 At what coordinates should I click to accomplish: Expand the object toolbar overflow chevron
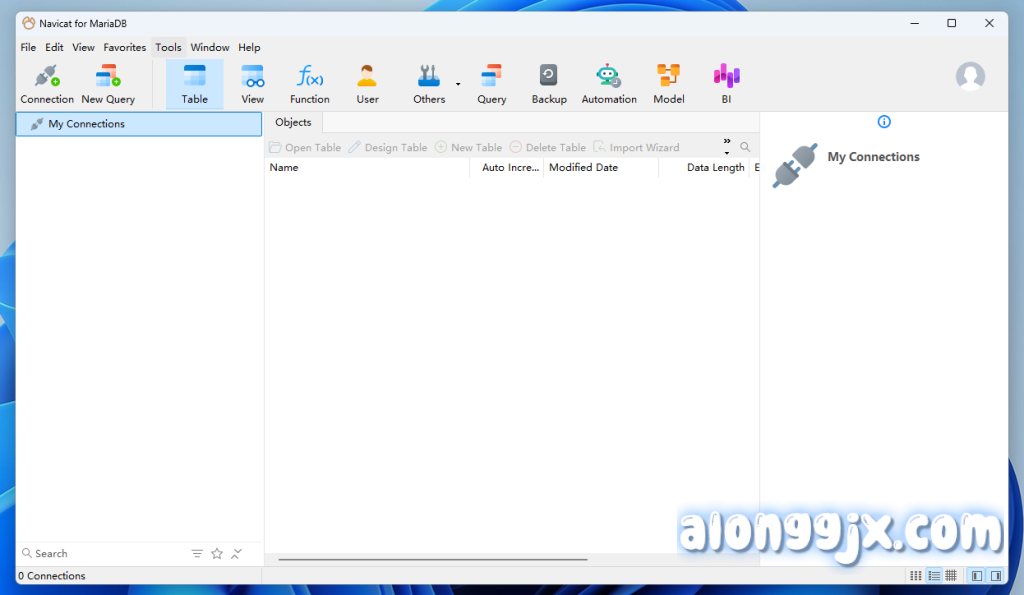[x=727, y=142]
